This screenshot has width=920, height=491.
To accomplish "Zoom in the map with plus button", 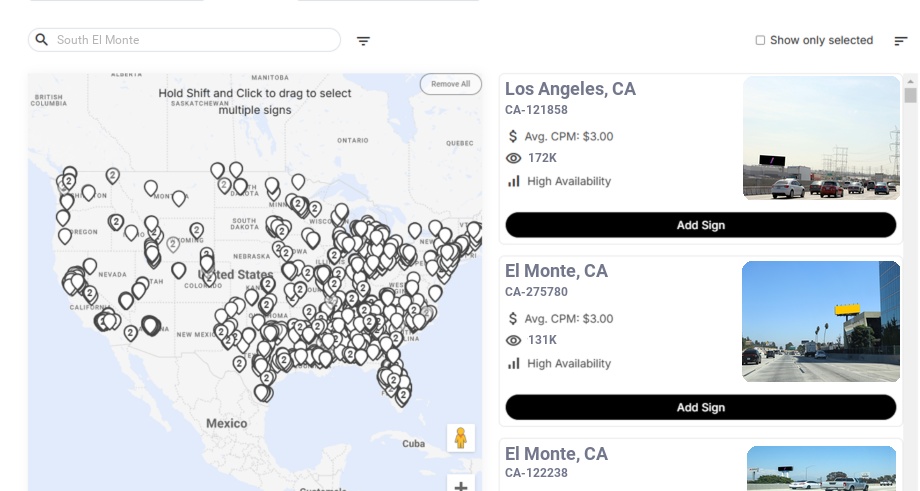I will click(460, 487).
